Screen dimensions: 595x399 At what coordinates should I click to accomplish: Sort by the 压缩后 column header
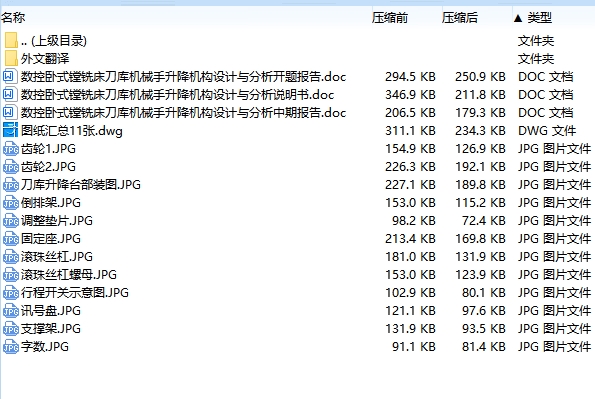(460, 17)
